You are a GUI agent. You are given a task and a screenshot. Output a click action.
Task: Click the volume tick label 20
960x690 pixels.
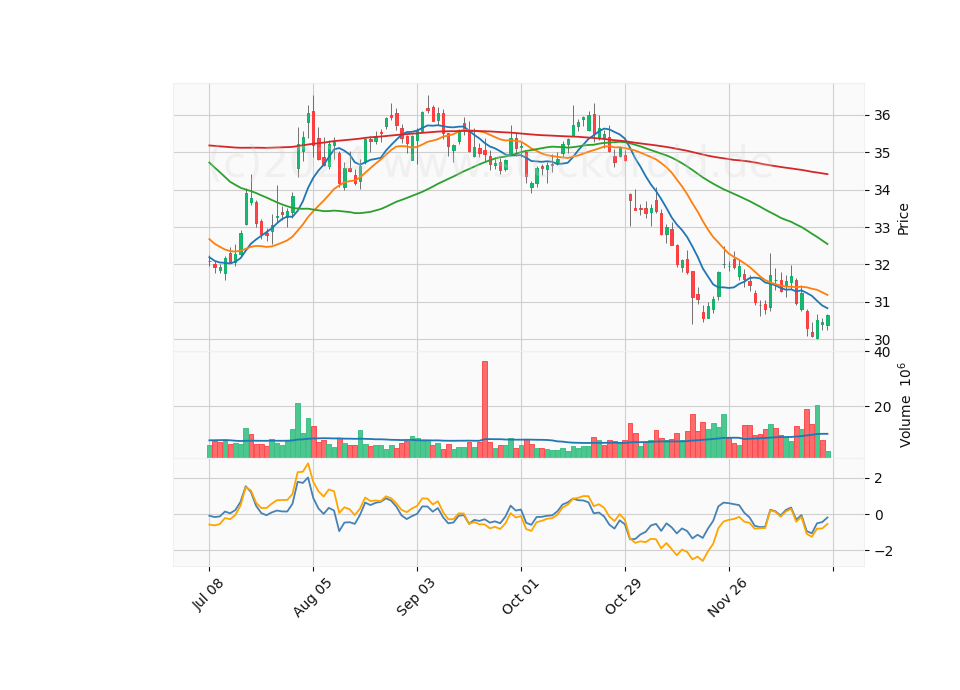coord(882,407)
